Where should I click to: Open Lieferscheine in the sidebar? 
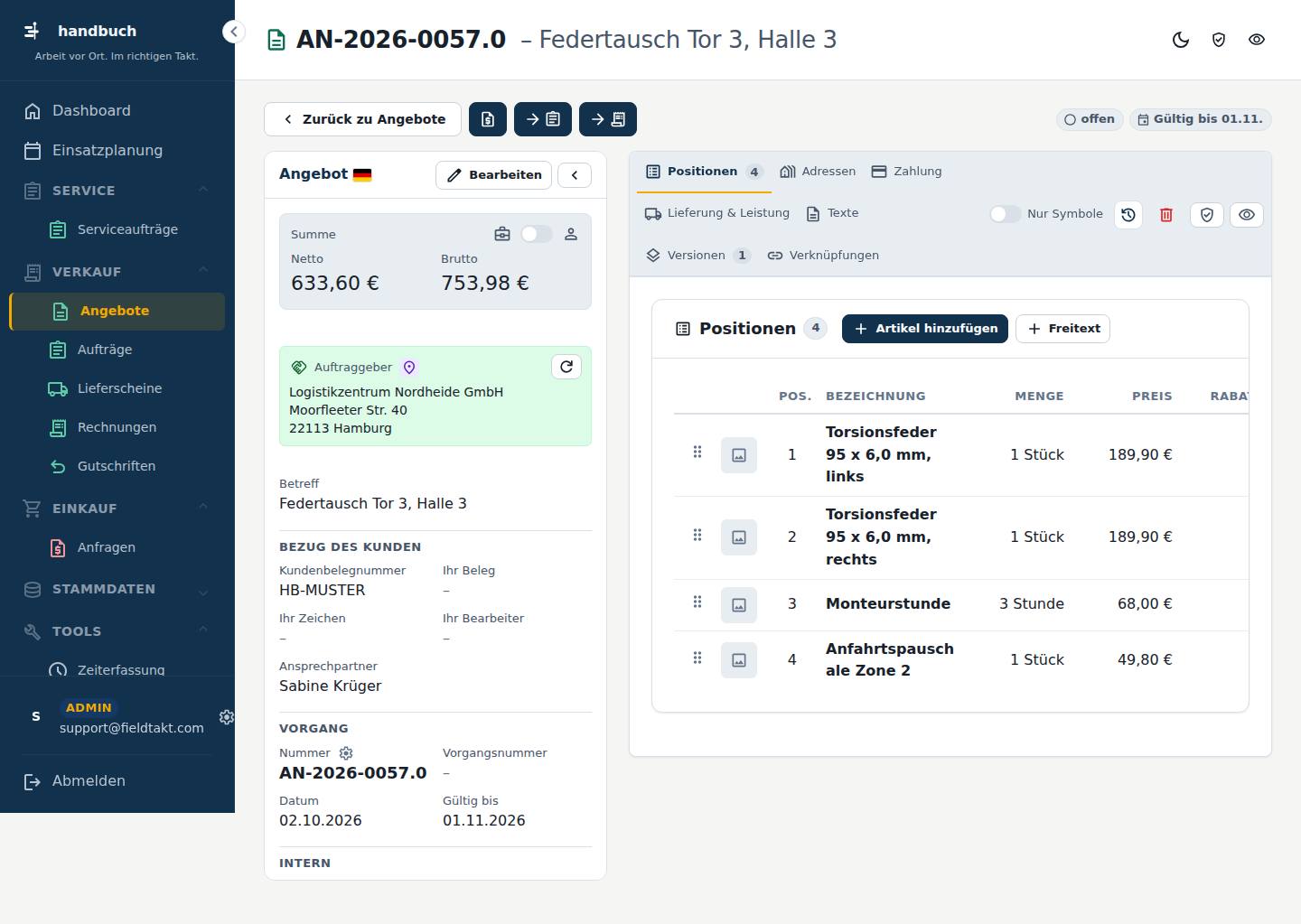click(117, 388)
